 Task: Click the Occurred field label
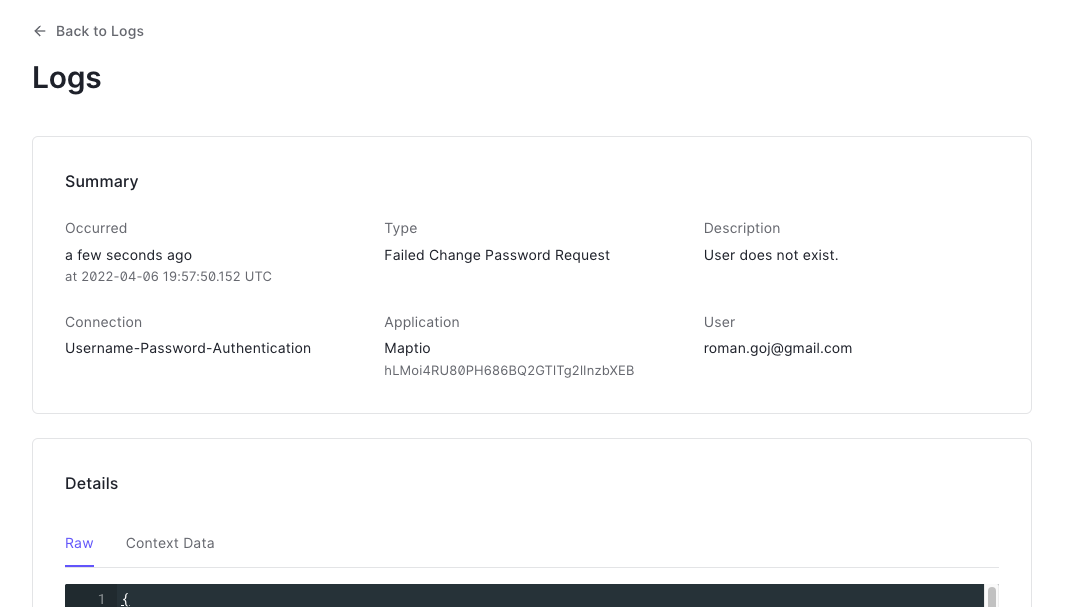pos(96,228)
